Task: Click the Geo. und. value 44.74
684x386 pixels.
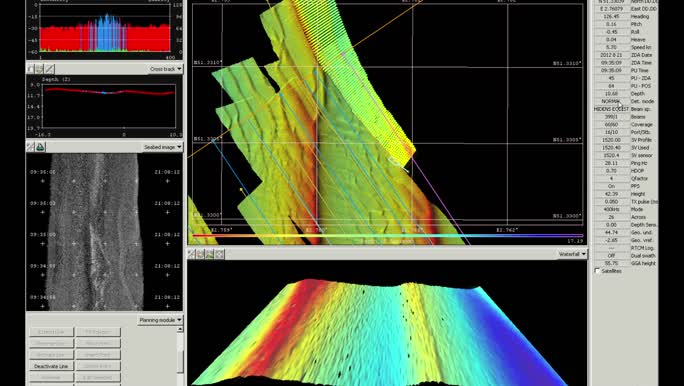Action: point(611,232)
